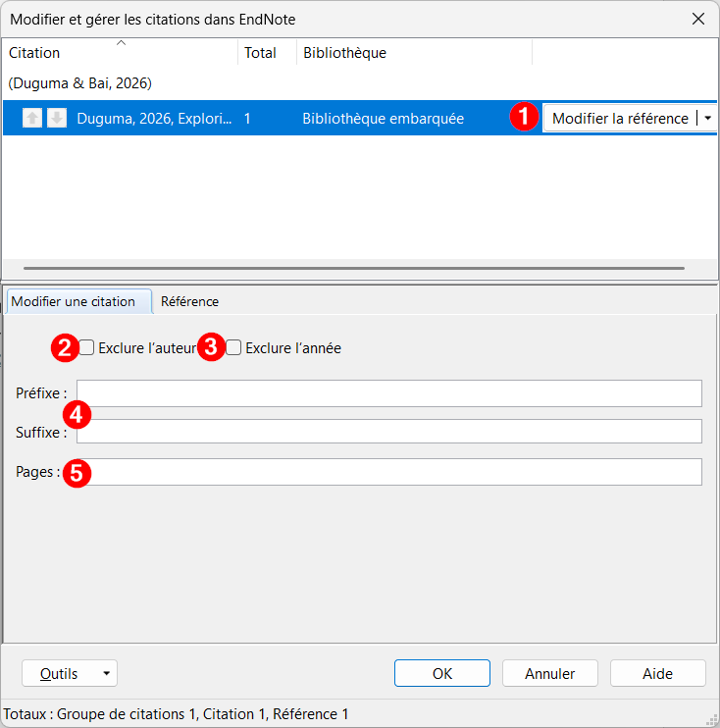This screenshot has height=728, width=720.
Task: Tick the Exclure l'auteur checkbox
Action: [x=86, y=347]
